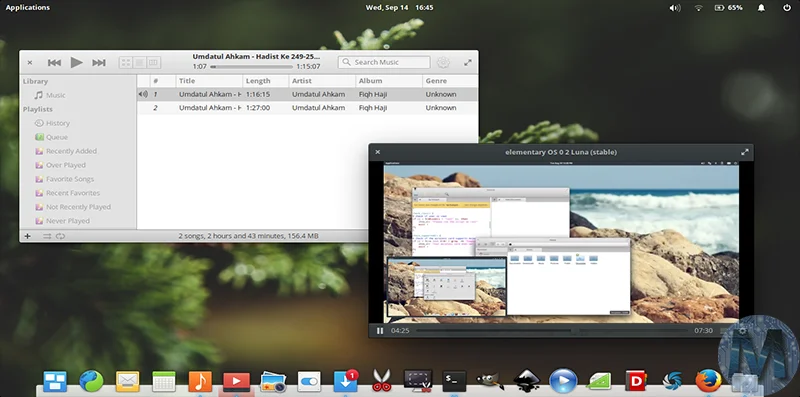
Task: Open Multitasking View from the dock
Action: point(55,381)
